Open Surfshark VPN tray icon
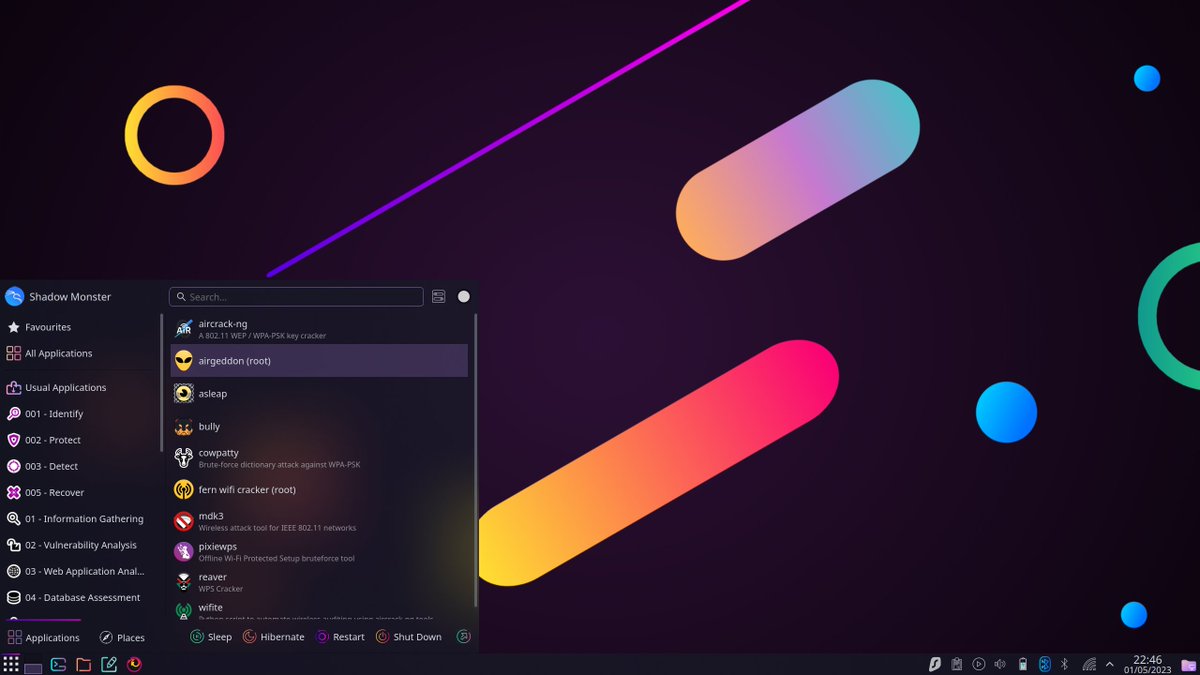 click(935, 664)
